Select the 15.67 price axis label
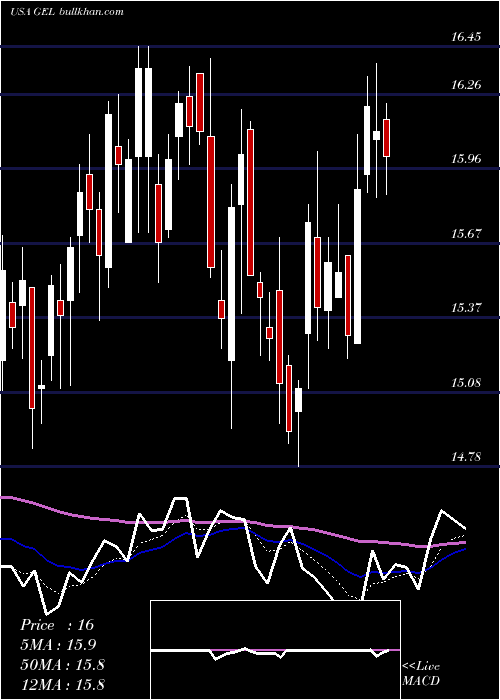The width and height of the screenshot is (500, 700). 466,233
